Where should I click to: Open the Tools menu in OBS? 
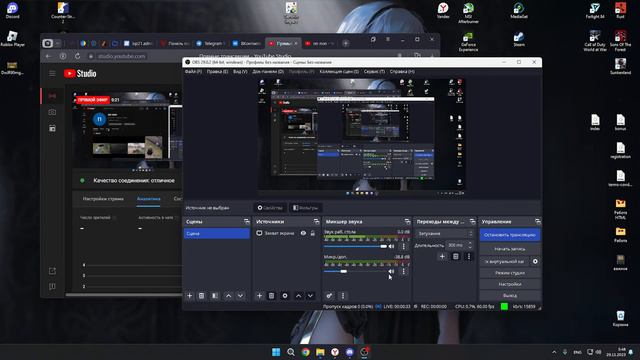[x=374, y=71]
